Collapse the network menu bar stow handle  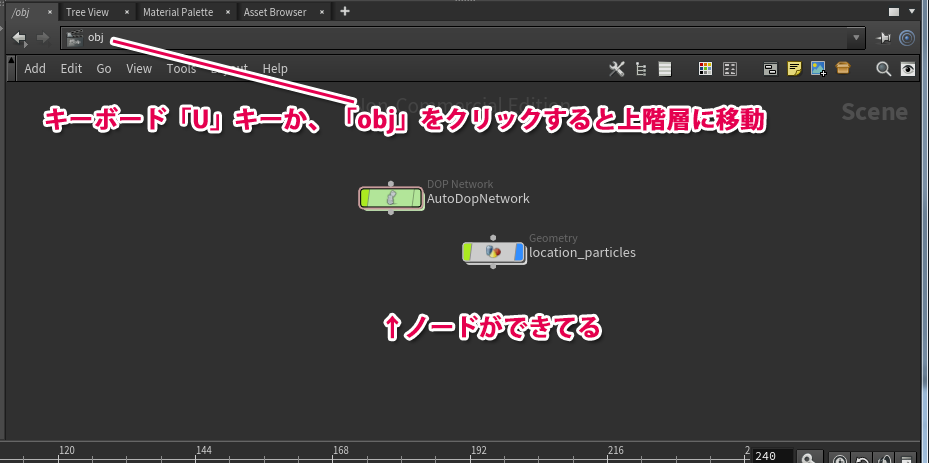pos(11,68)
